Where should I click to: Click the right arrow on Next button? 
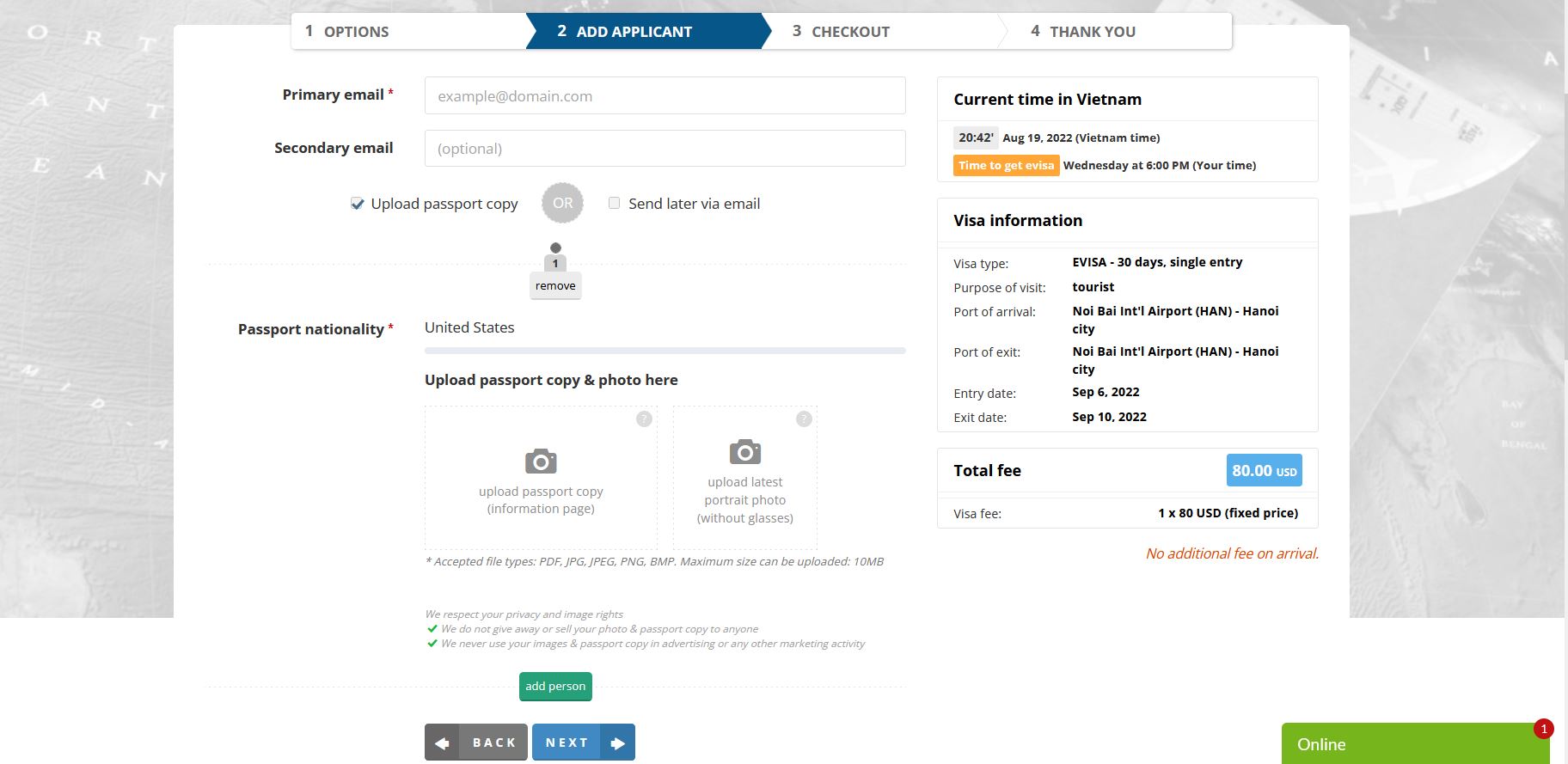point(617,743)
